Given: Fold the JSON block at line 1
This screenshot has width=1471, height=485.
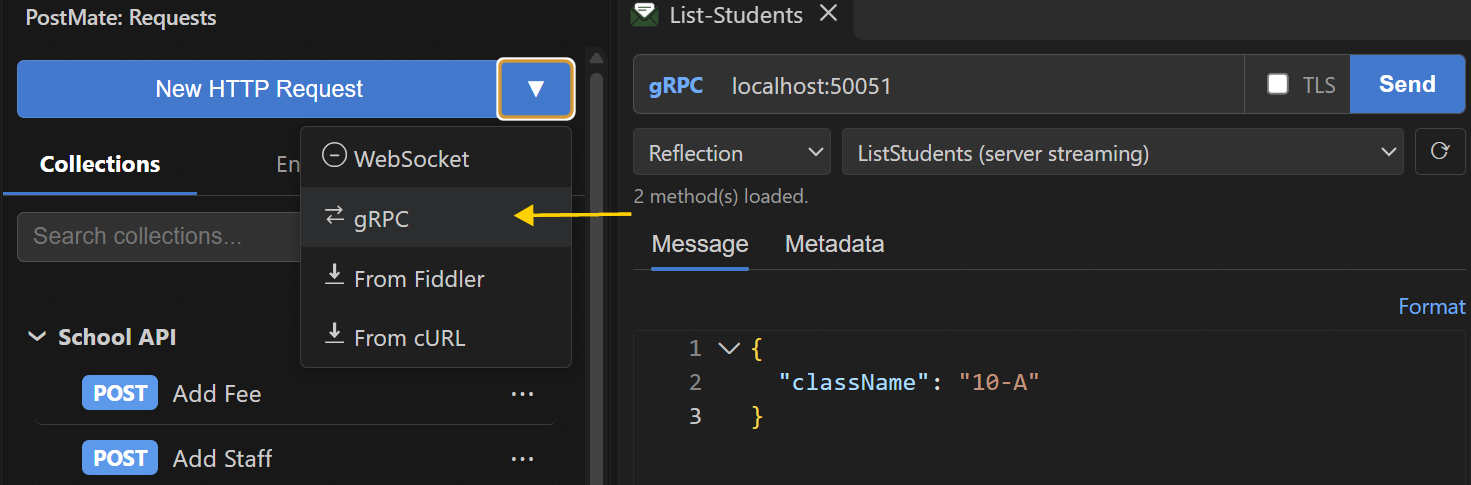Looking at the screenshot, I should tap(729, 348).
